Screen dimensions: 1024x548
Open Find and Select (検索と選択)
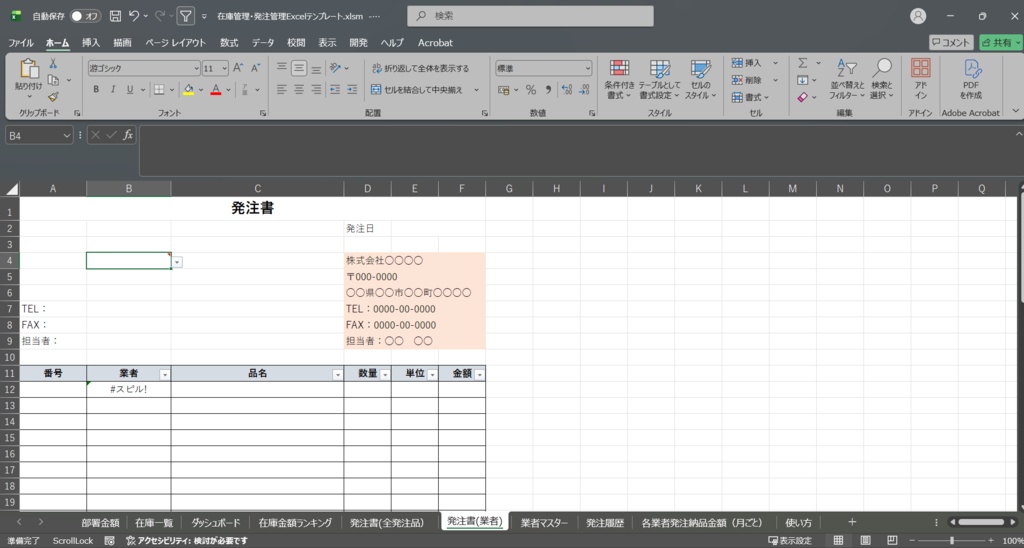pyautogui.click(x=882, y=80)
